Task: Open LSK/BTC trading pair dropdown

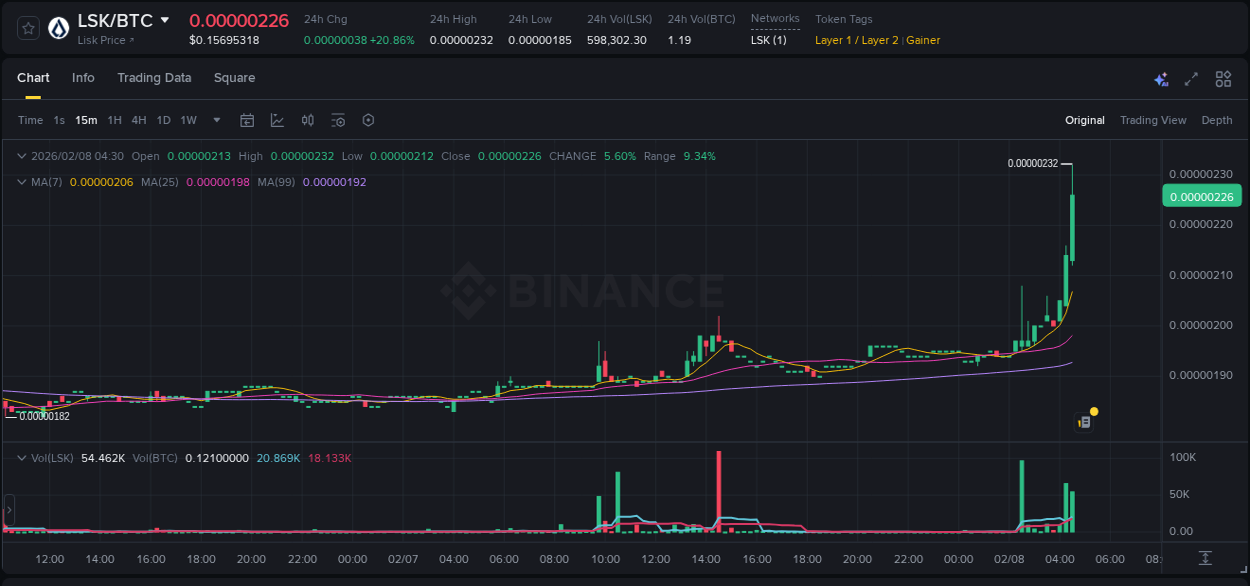Action: tap(165, 21)
